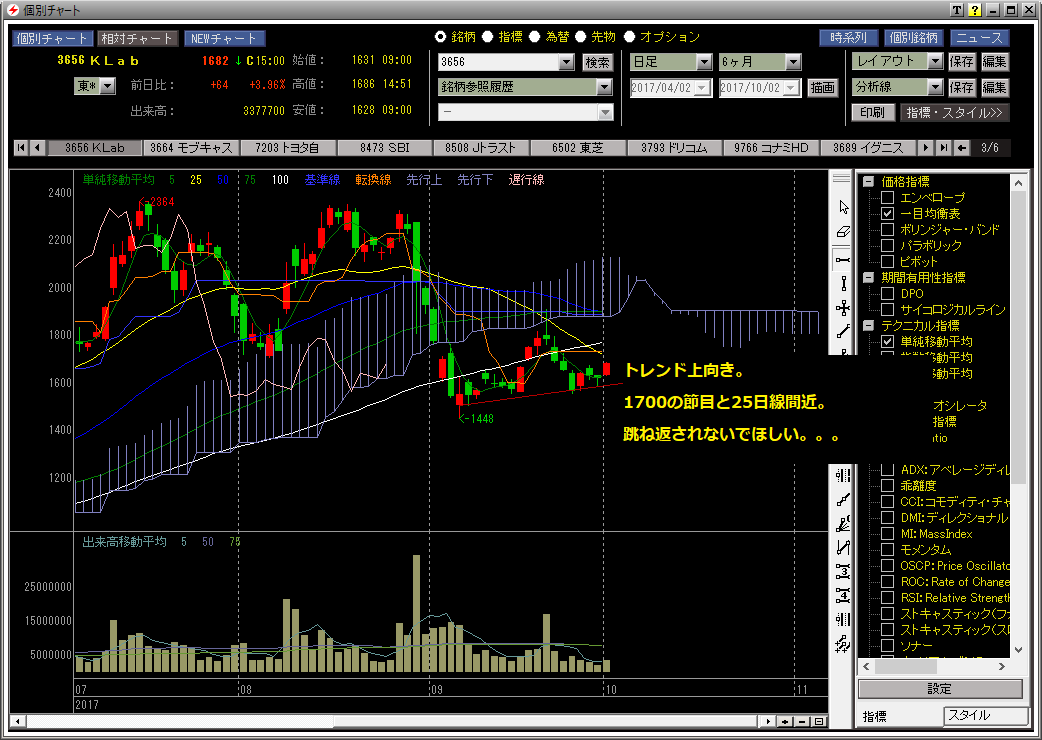This screenshot has width=1042, height=740.
Task: Collapse the 価格指標 tree group
Action: [867, 182]
